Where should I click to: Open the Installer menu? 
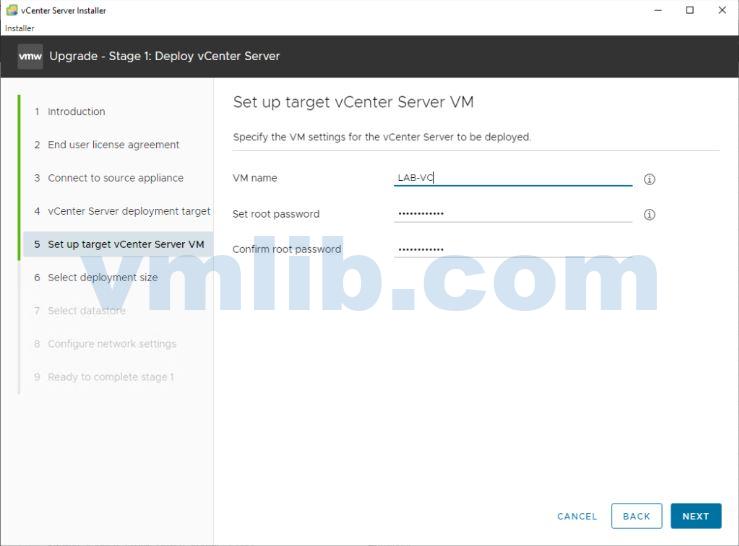click(x=20, y=28)
